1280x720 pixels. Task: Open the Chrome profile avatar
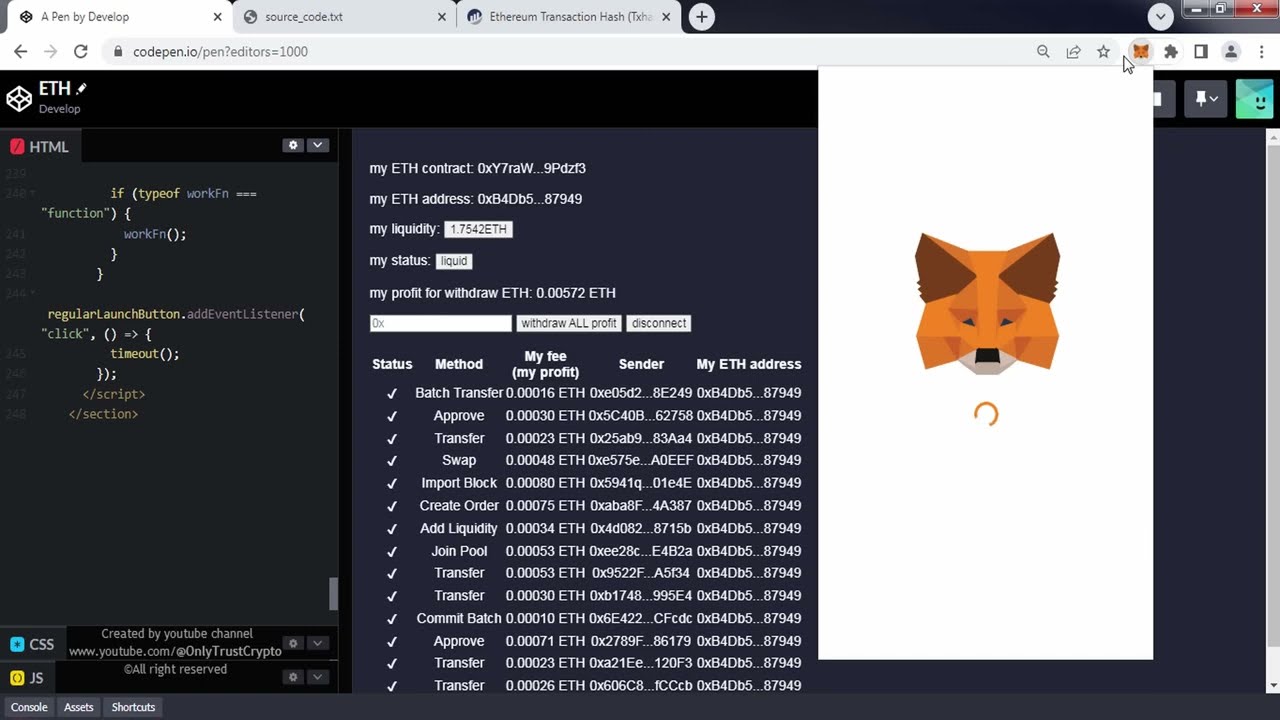point(1231,51)
